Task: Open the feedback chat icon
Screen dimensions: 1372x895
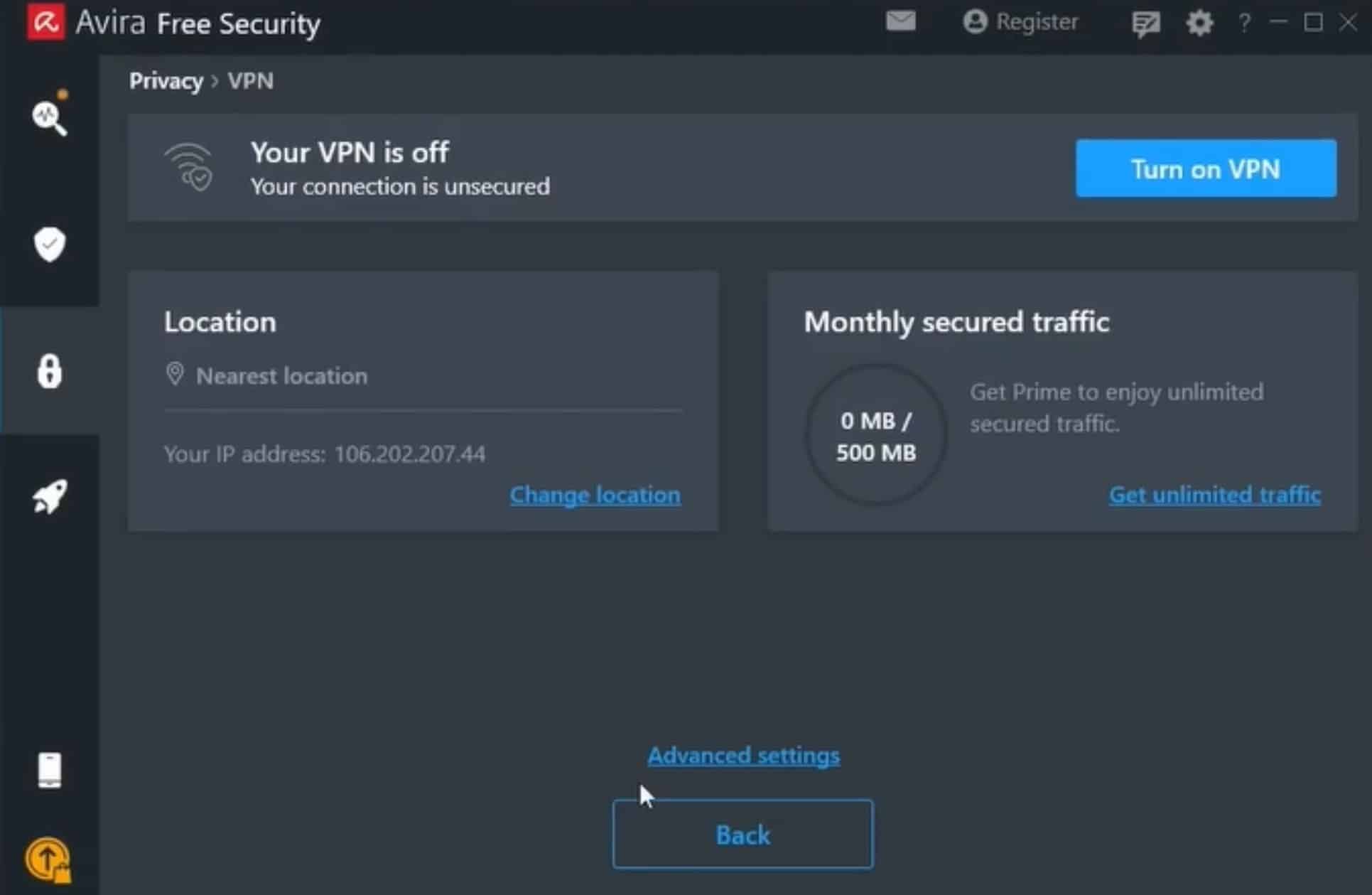Action: click(x=1145, y=23)
